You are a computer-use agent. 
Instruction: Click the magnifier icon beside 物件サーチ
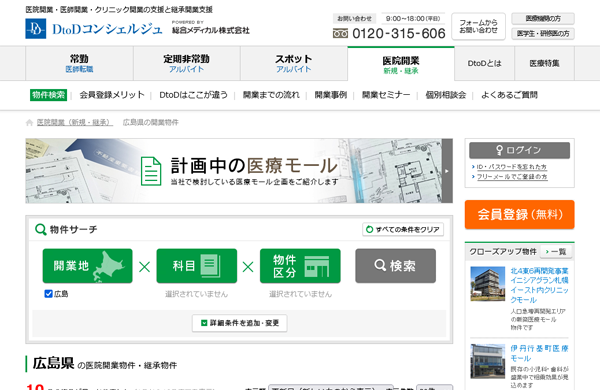[41, 229]
